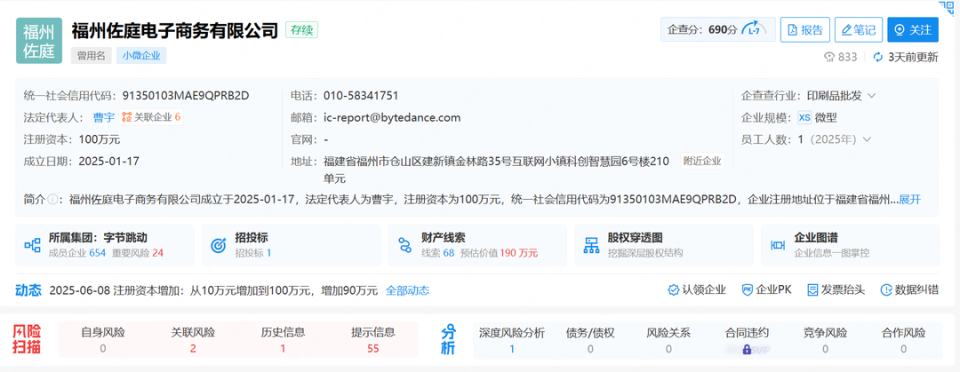
Task: Select the 提示信息 tab
Action: click(x=373, y=340)
